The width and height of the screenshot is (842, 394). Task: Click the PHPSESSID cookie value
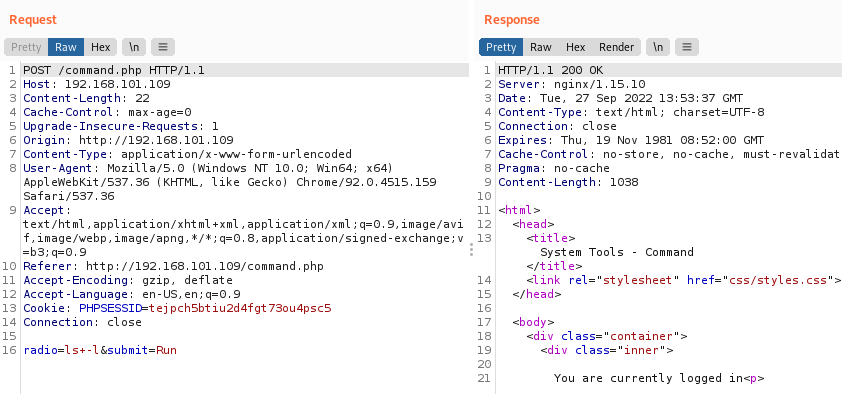(240, 308)
